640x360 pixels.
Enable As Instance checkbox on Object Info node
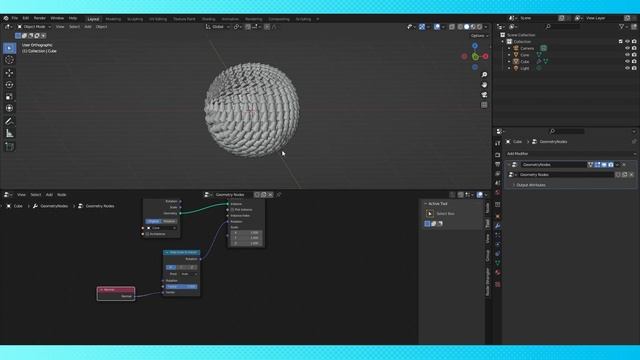(147, 234)
